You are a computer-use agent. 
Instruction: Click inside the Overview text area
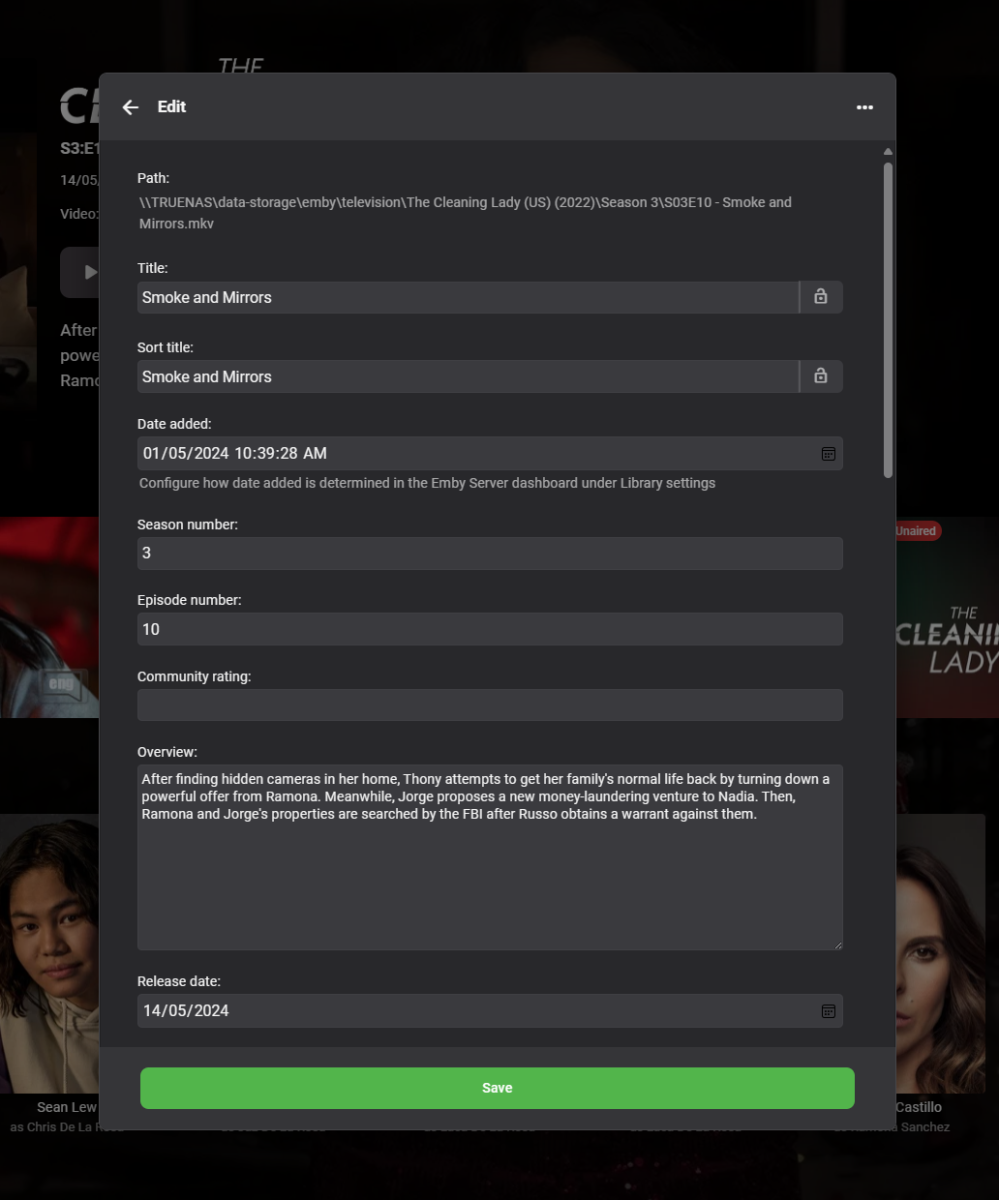489,857
